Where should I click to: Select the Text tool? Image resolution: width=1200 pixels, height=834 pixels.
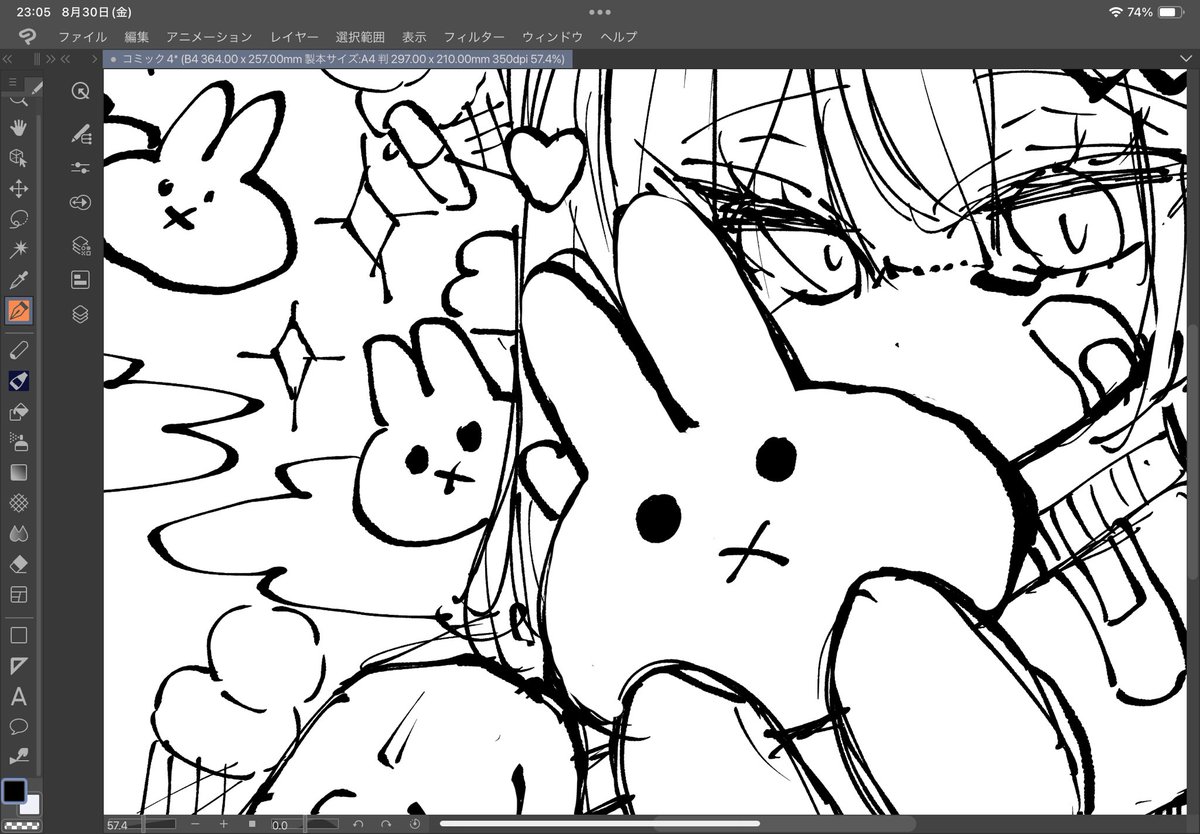coord(18,696)
